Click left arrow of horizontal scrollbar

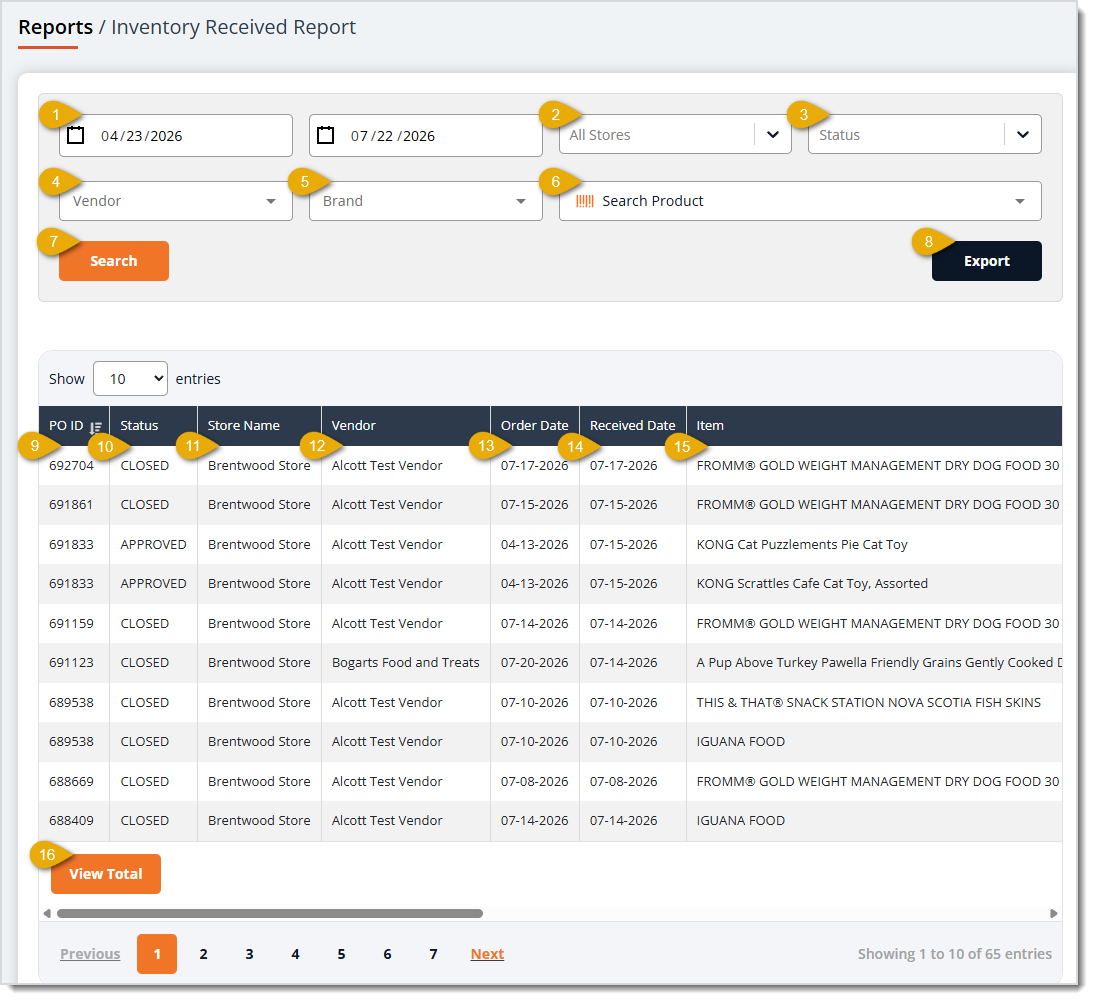point(47,914)
